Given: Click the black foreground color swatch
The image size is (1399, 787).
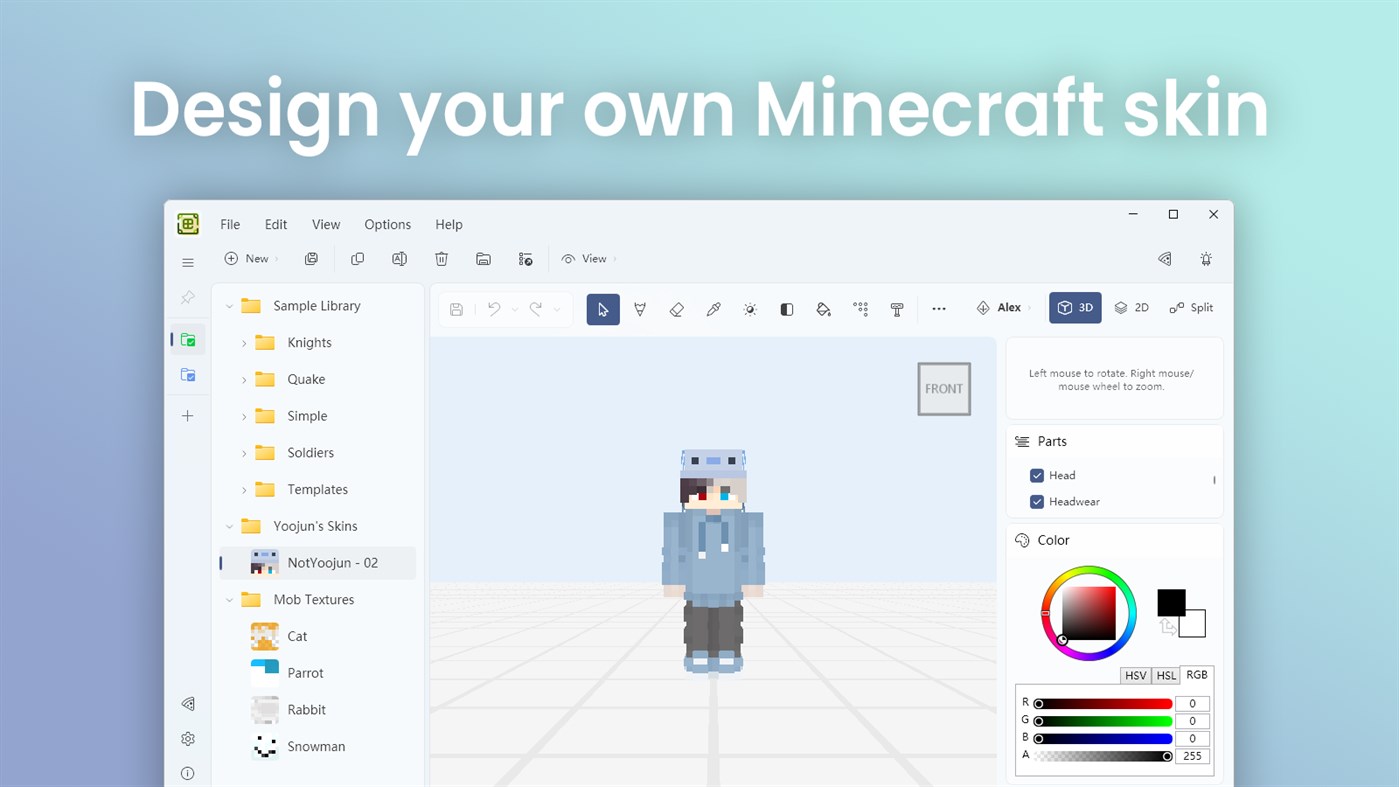Looking at the screenshot, I should coord(1171,603).
